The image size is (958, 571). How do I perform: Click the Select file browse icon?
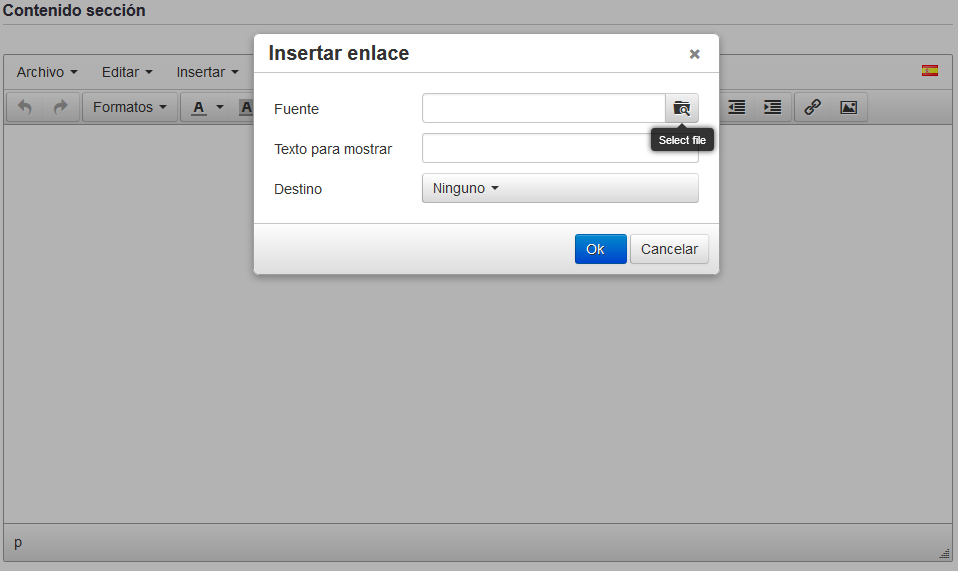pyautogui.click(x=682, y=108)
